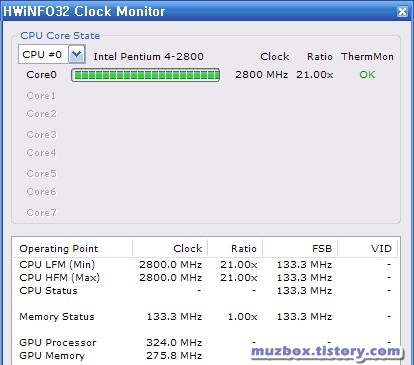
Task: Click the CPU Core State group label
Action: 60,36
